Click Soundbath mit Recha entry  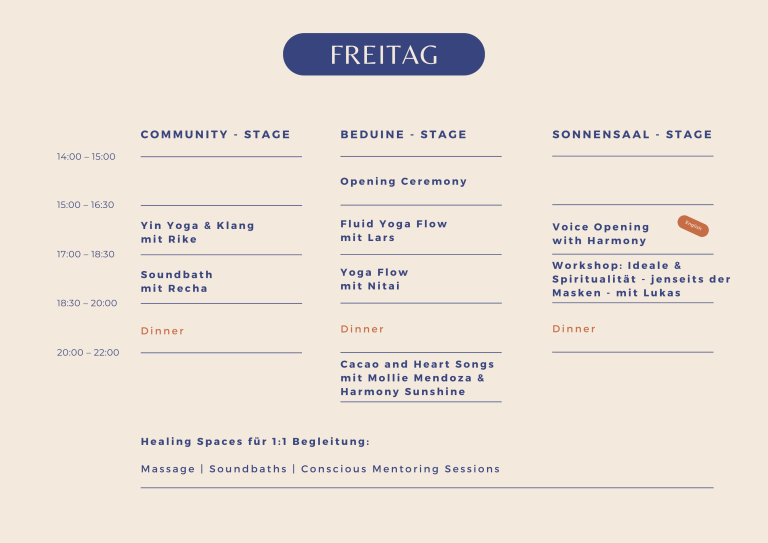pyautogui.click(x=176, y=282)
